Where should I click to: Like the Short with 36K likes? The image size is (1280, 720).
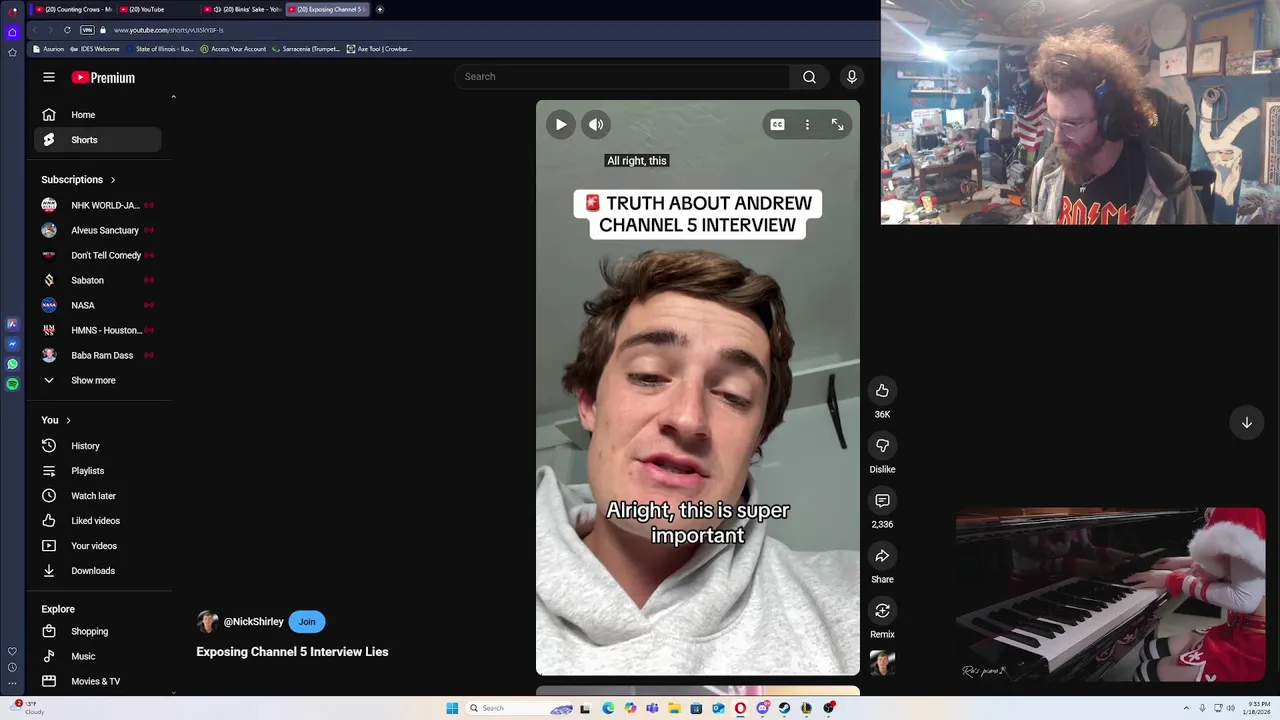(882, 391)
